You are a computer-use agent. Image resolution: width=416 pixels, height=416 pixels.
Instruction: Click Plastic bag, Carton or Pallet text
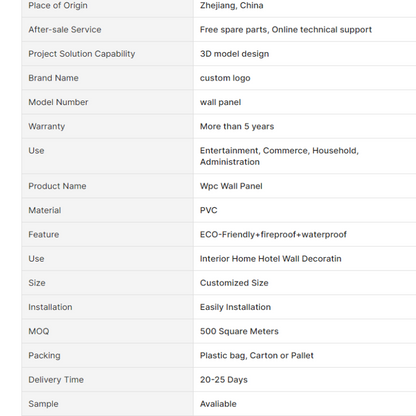click(257, 355)
